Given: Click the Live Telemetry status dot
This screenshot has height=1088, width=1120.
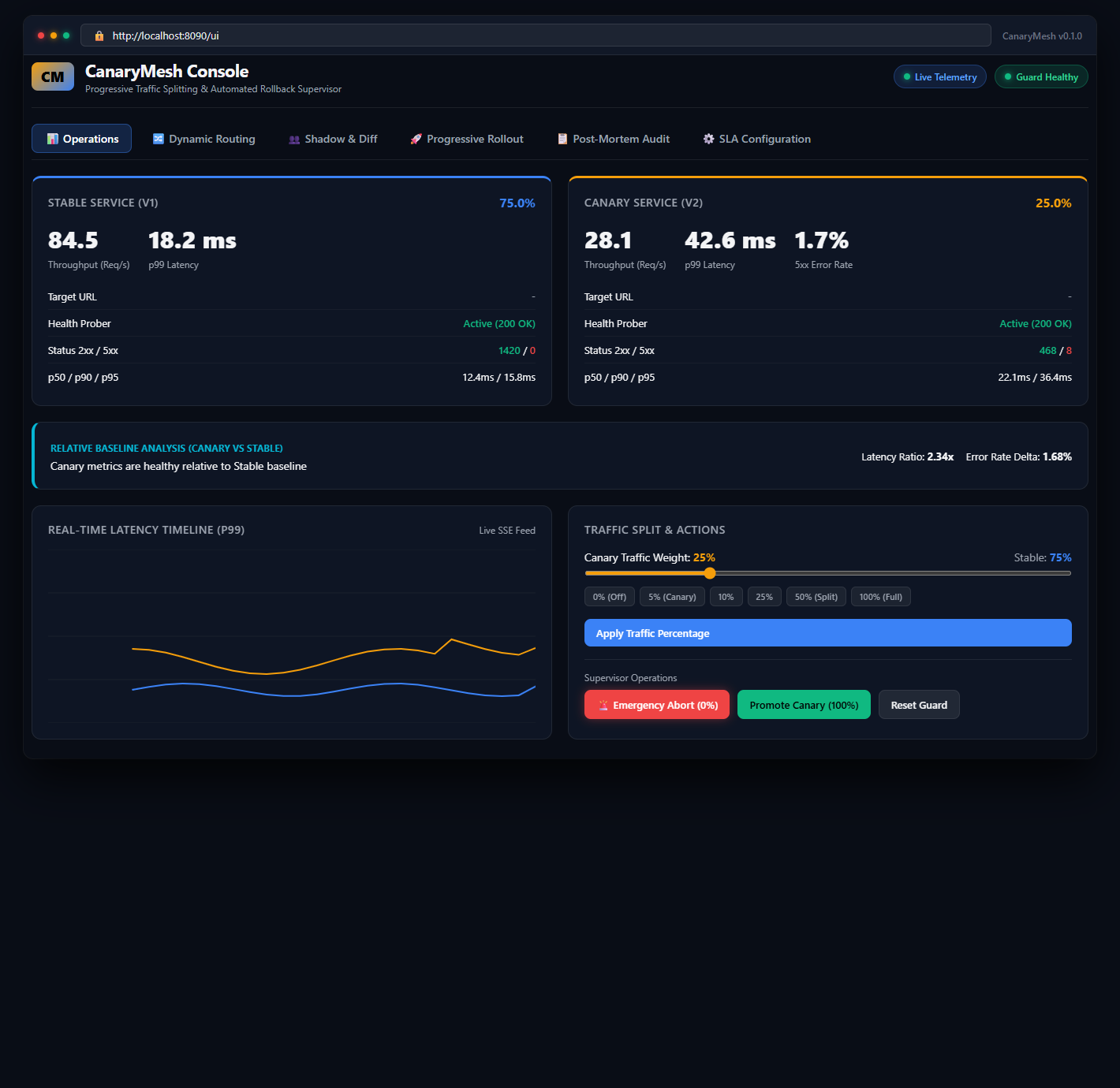Looking at the screenshot, I should [907, 77].
